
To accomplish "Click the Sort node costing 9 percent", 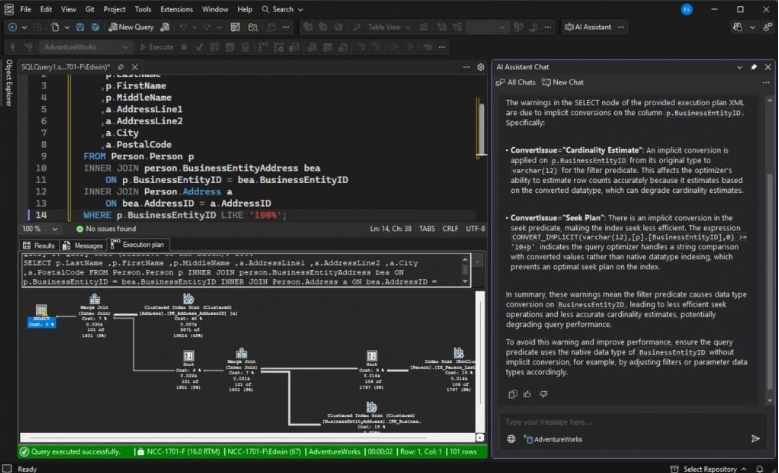I will 371,369.
